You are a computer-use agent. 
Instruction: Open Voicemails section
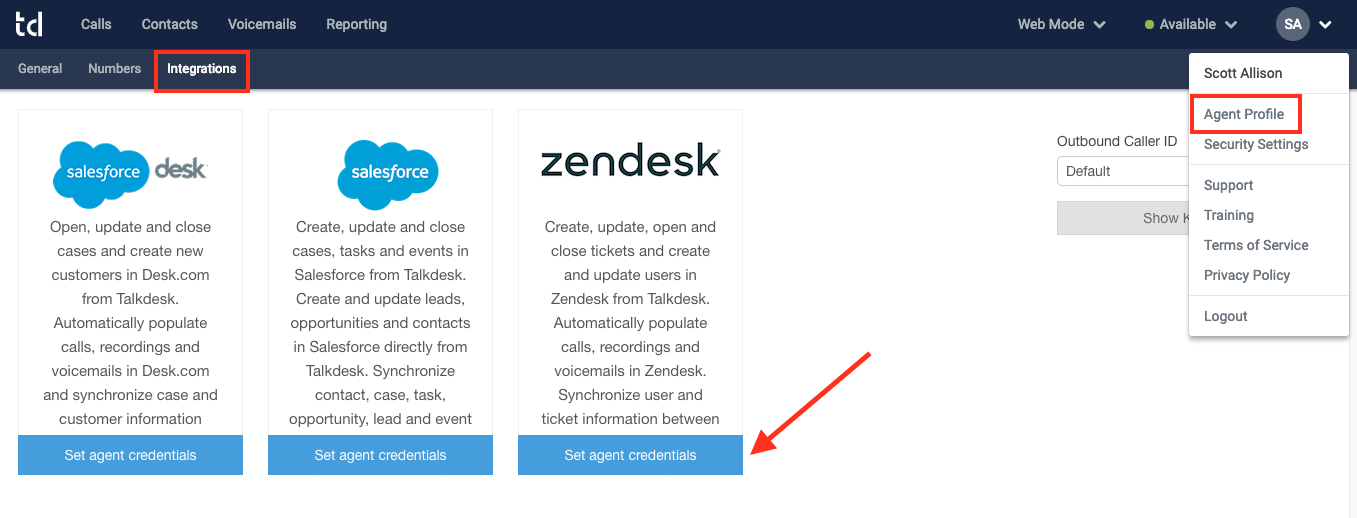point(262,24)
